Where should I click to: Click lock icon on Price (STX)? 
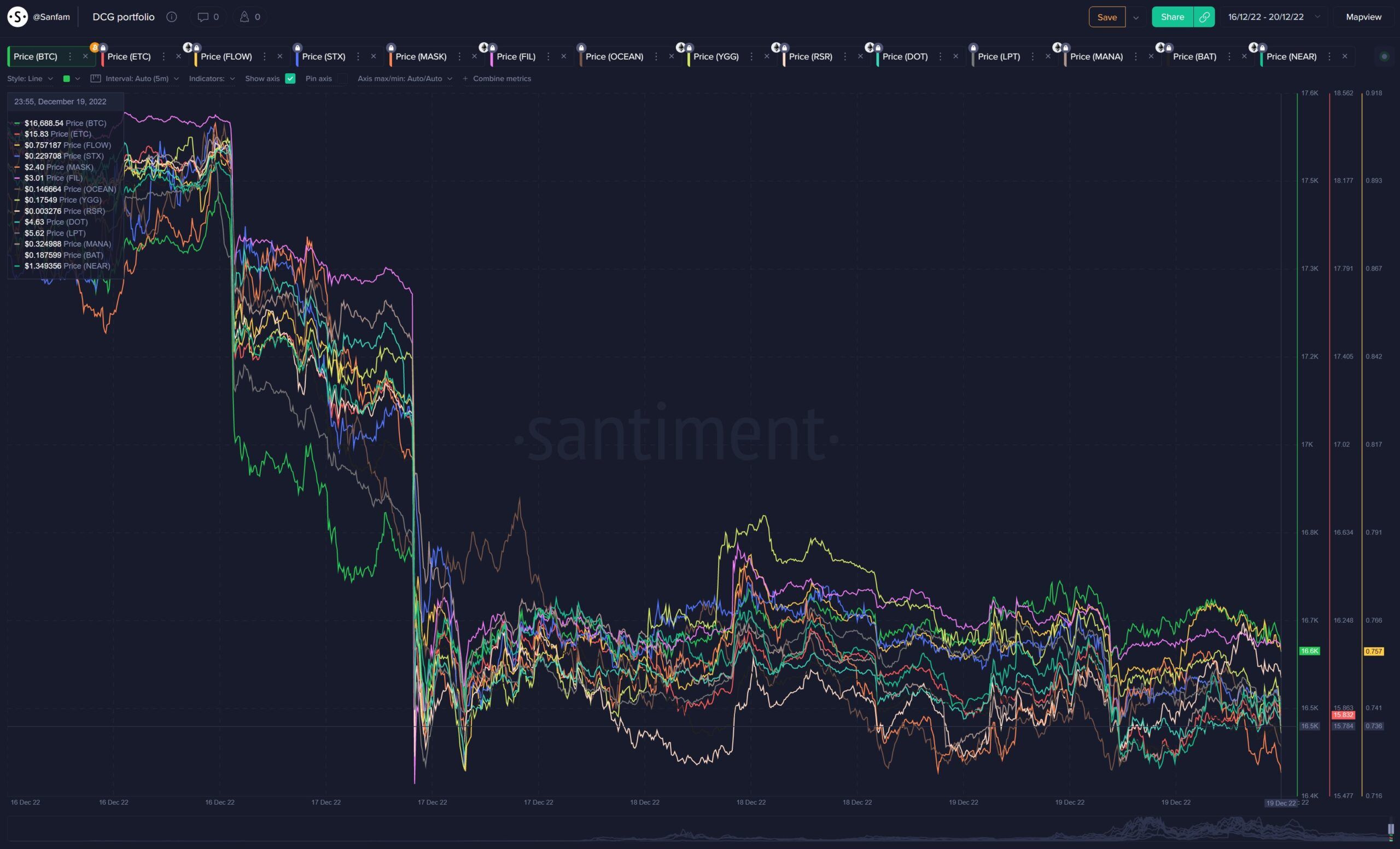point(297,48)
